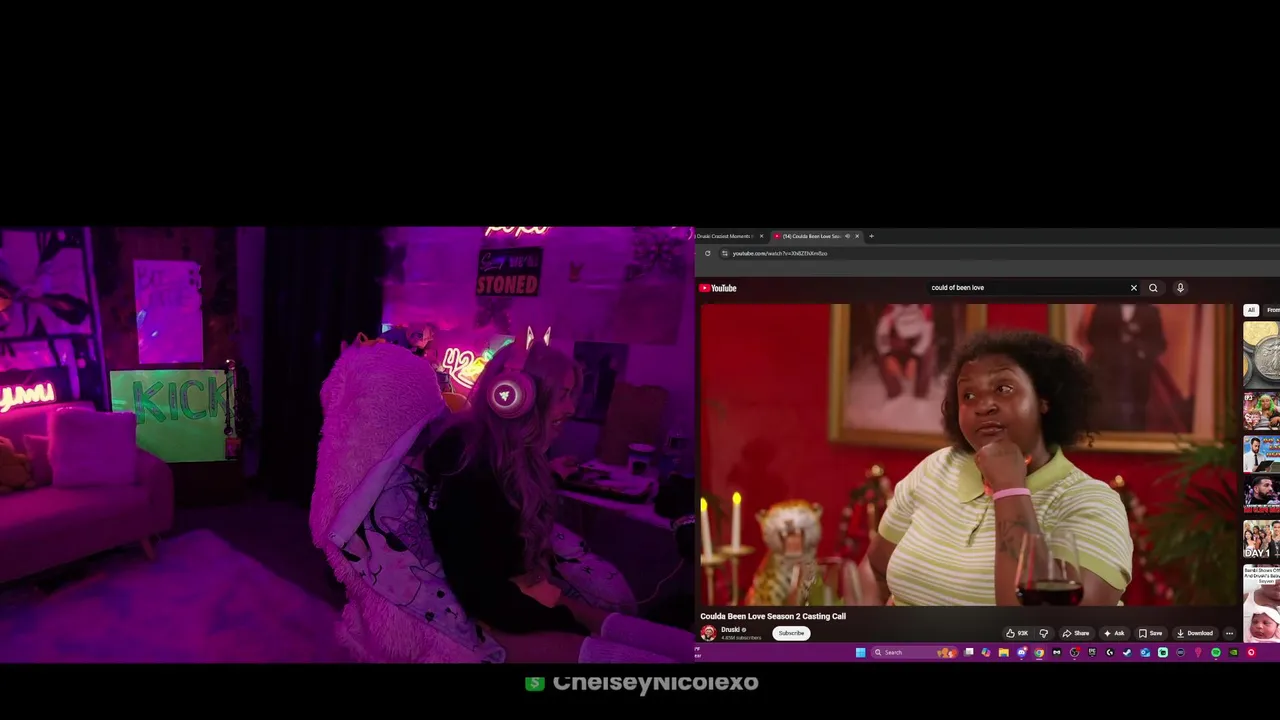Start voice search with microphone icon
This screenshot has height=720, width=1280.
pos(1180,288)
